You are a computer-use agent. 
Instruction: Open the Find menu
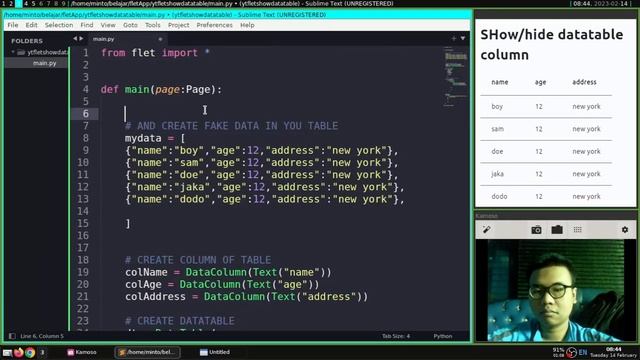point(87,25)
